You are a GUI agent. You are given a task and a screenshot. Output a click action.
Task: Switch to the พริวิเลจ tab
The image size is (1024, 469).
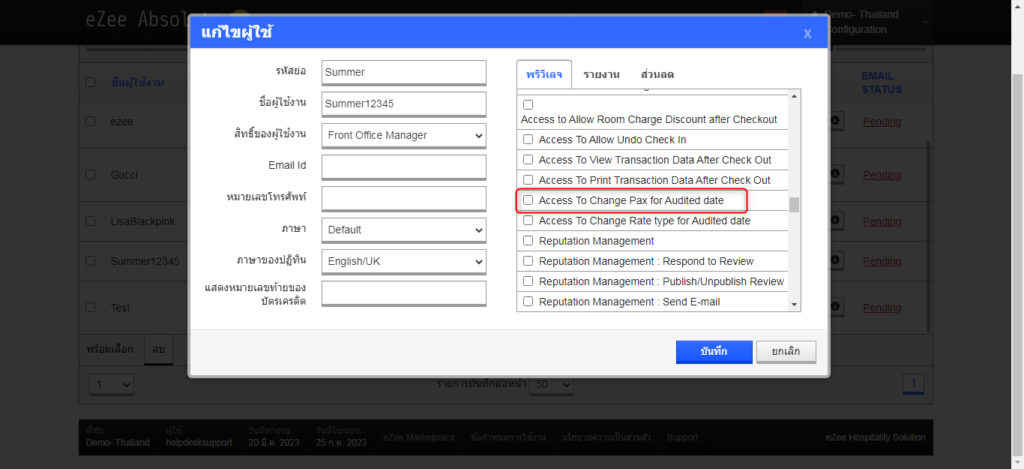[544, 74]
